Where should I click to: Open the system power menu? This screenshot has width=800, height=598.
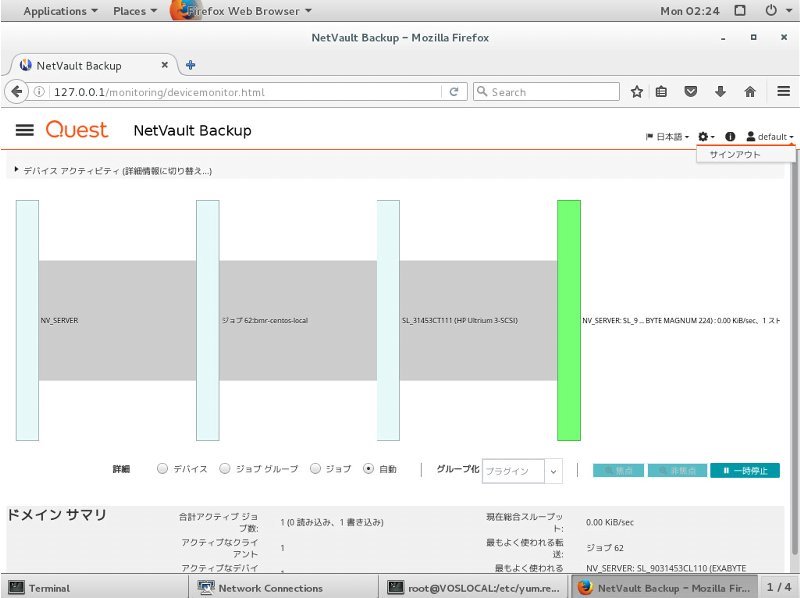pyautogui.click(x=778, y=11)
